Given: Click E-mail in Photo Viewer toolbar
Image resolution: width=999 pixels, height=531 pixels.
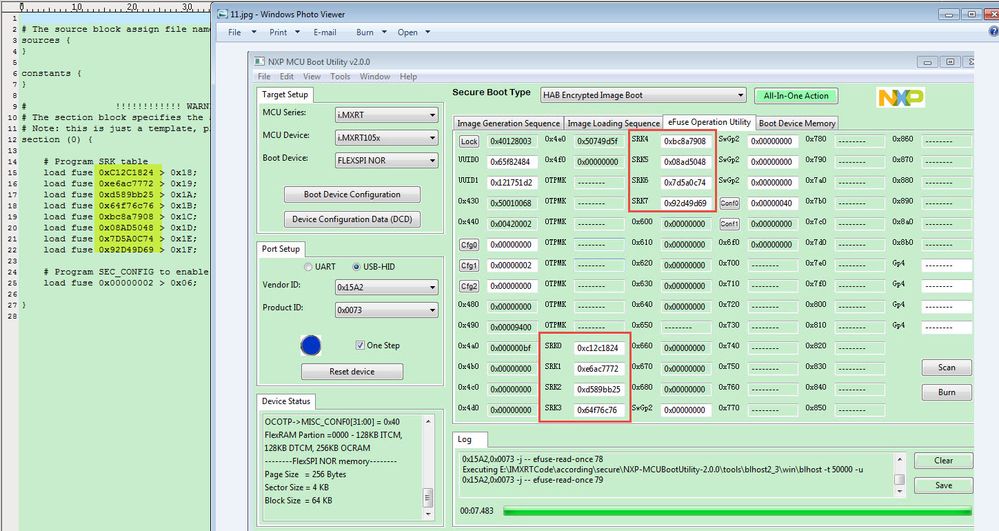Looking at the screenshot, I should 325,32.
